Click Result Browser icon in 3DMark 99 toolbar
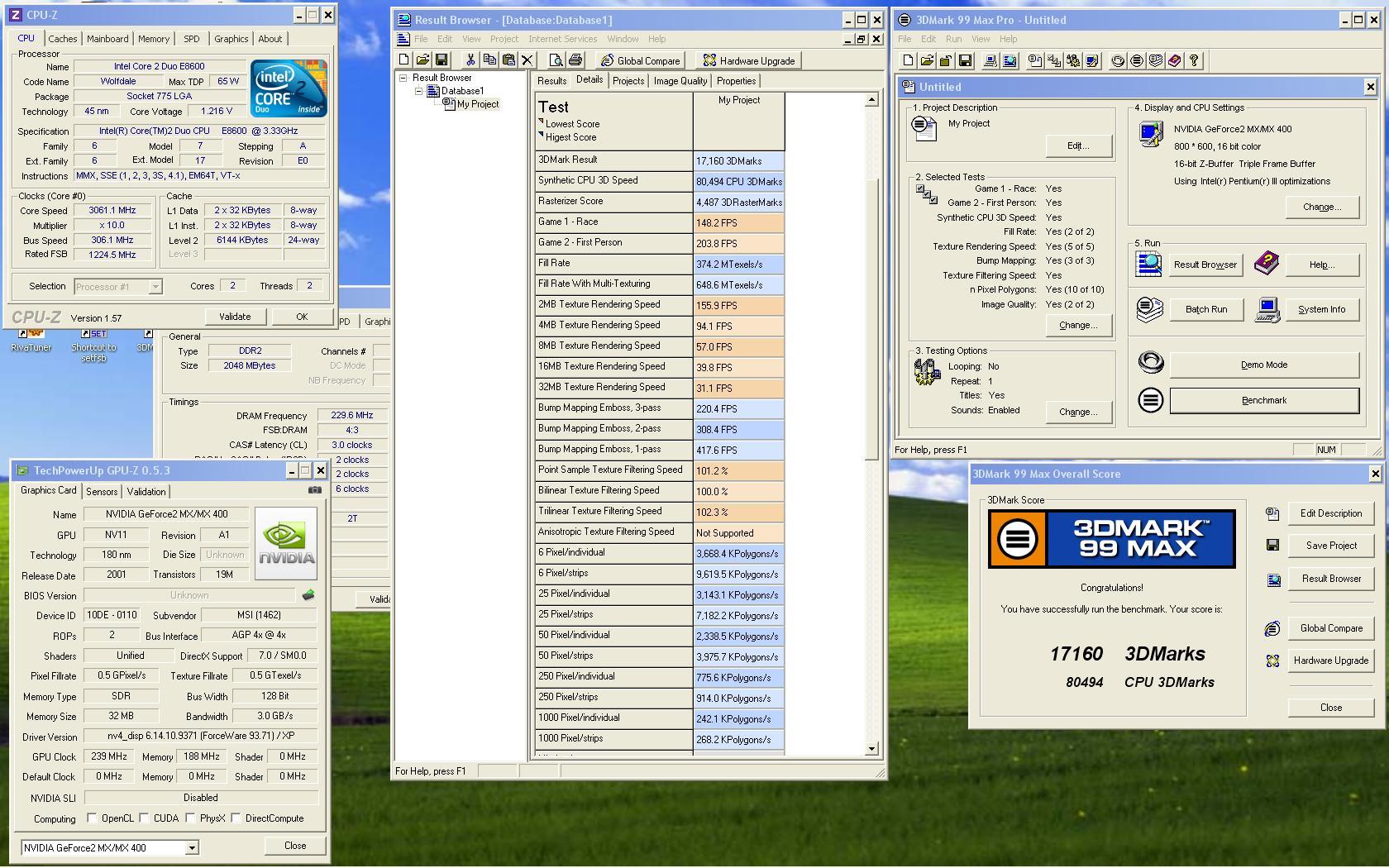 (x=1010, y=60)
